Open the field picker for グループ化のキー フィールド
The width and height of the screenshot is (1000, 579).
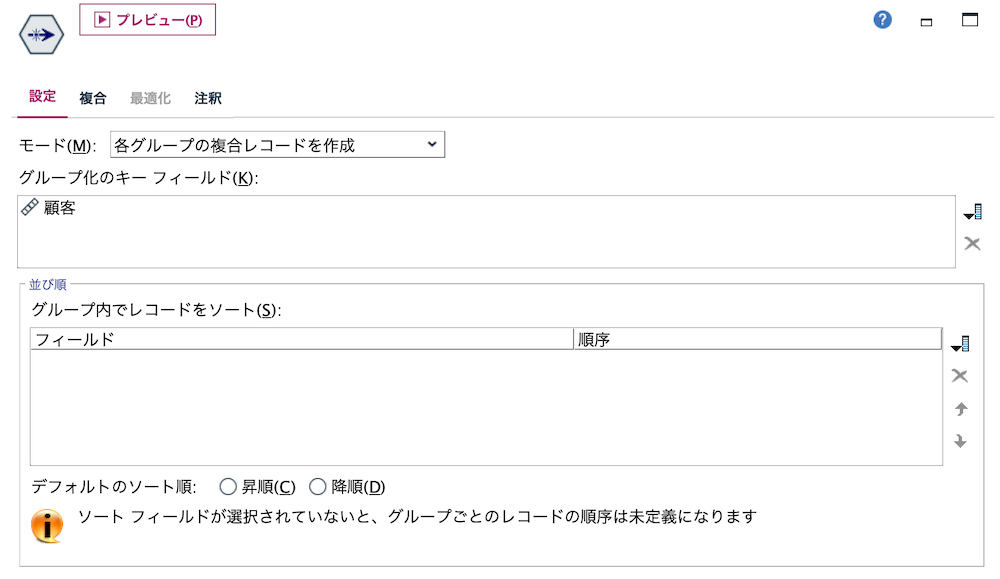(971, 210)
